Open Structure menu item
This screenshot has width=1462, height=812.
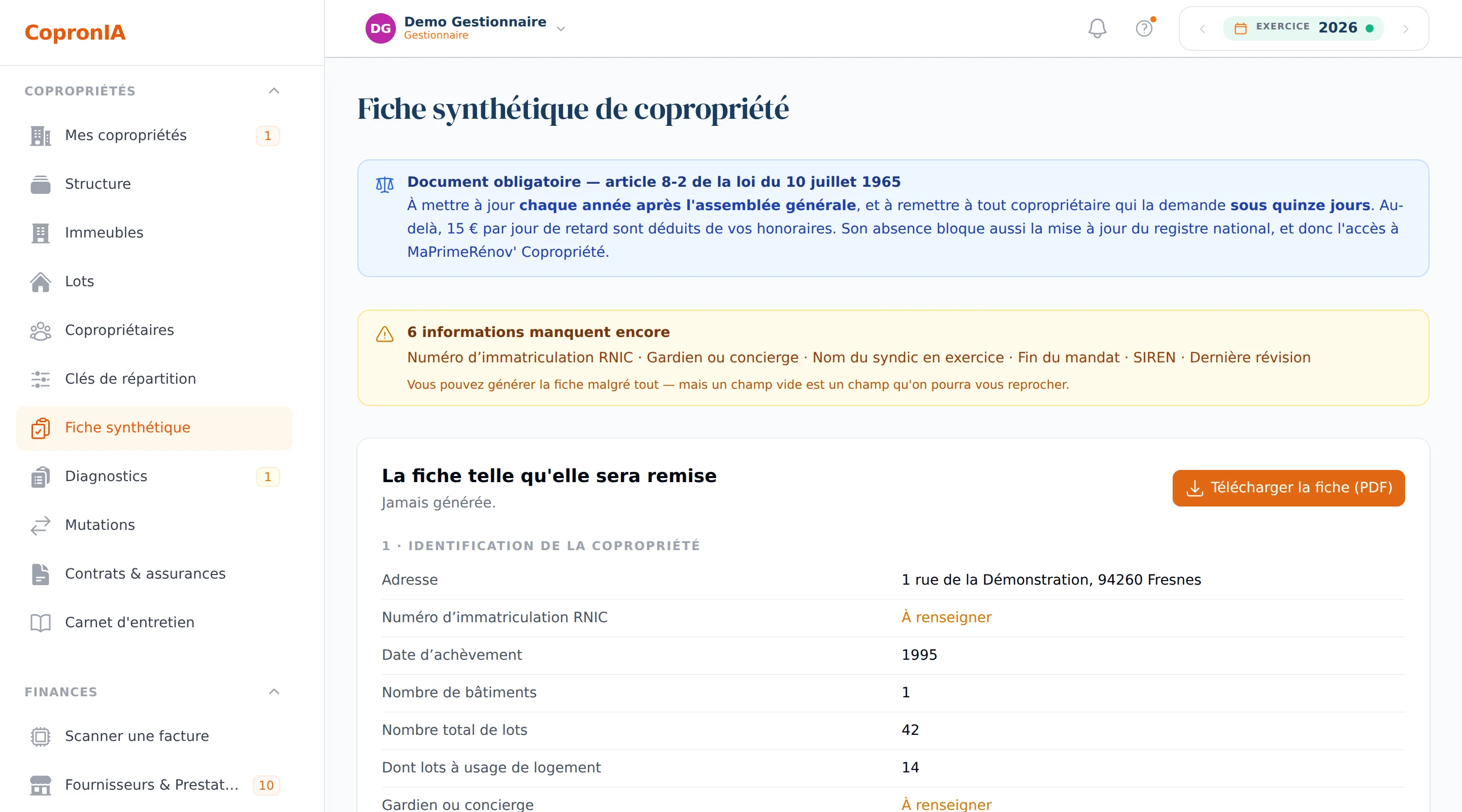(154, 184)
